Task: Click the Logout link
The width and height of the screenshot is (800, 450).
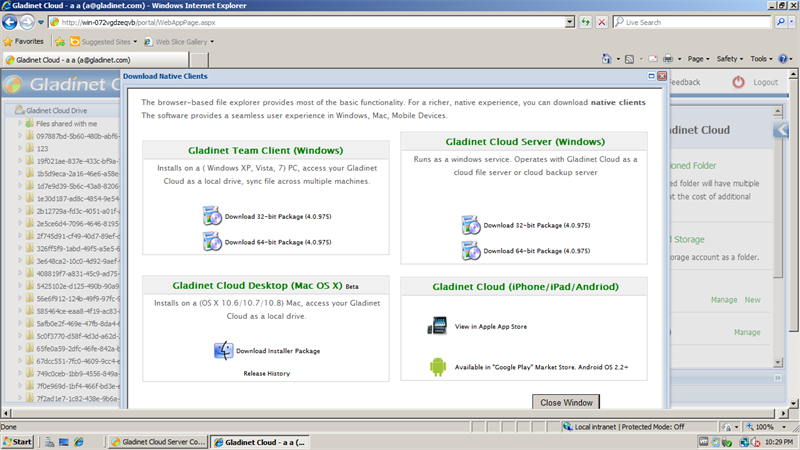Action: [765, 82]
